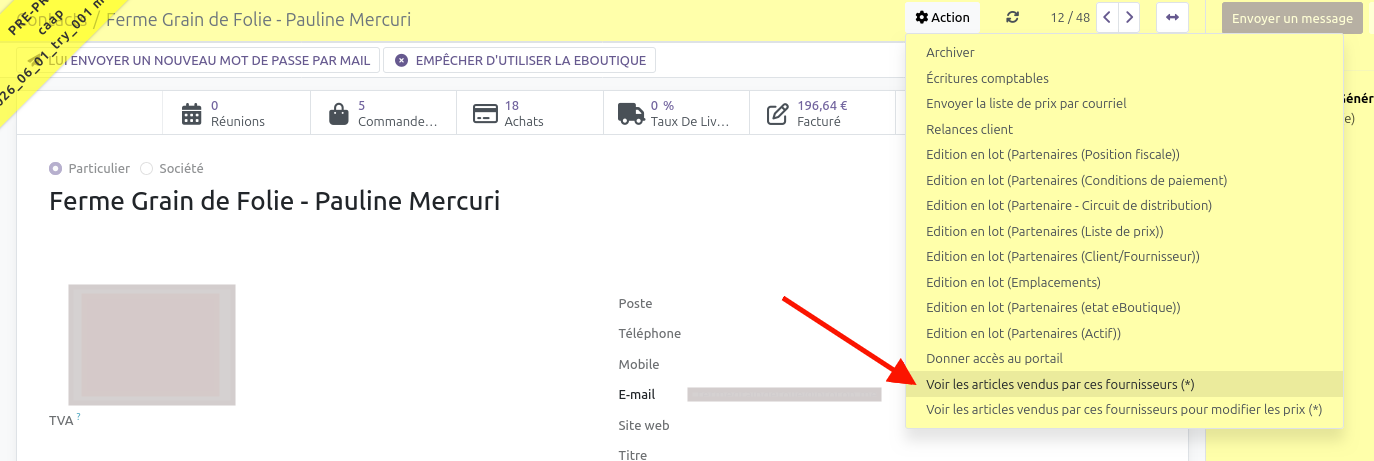Select Edition en lot Conditions de paiement
1374x461 pixels.
[x=1124, y=180]
